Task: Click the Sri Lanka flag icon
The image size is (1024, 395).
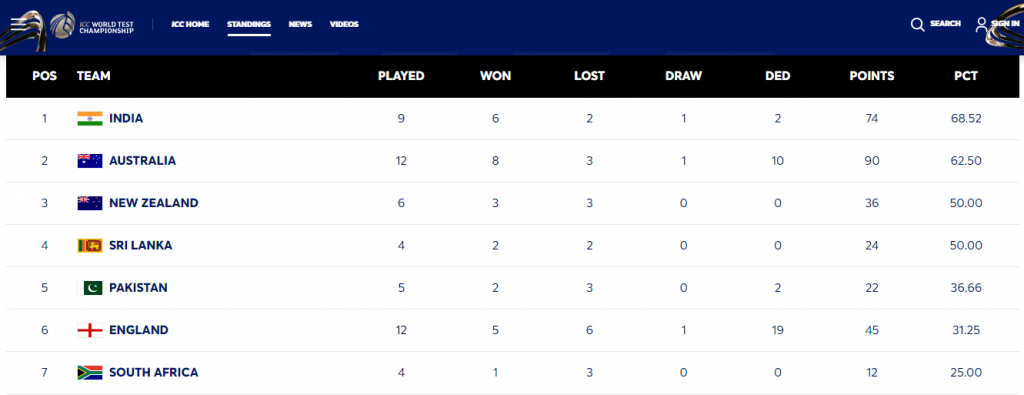Action: point(89,245)
